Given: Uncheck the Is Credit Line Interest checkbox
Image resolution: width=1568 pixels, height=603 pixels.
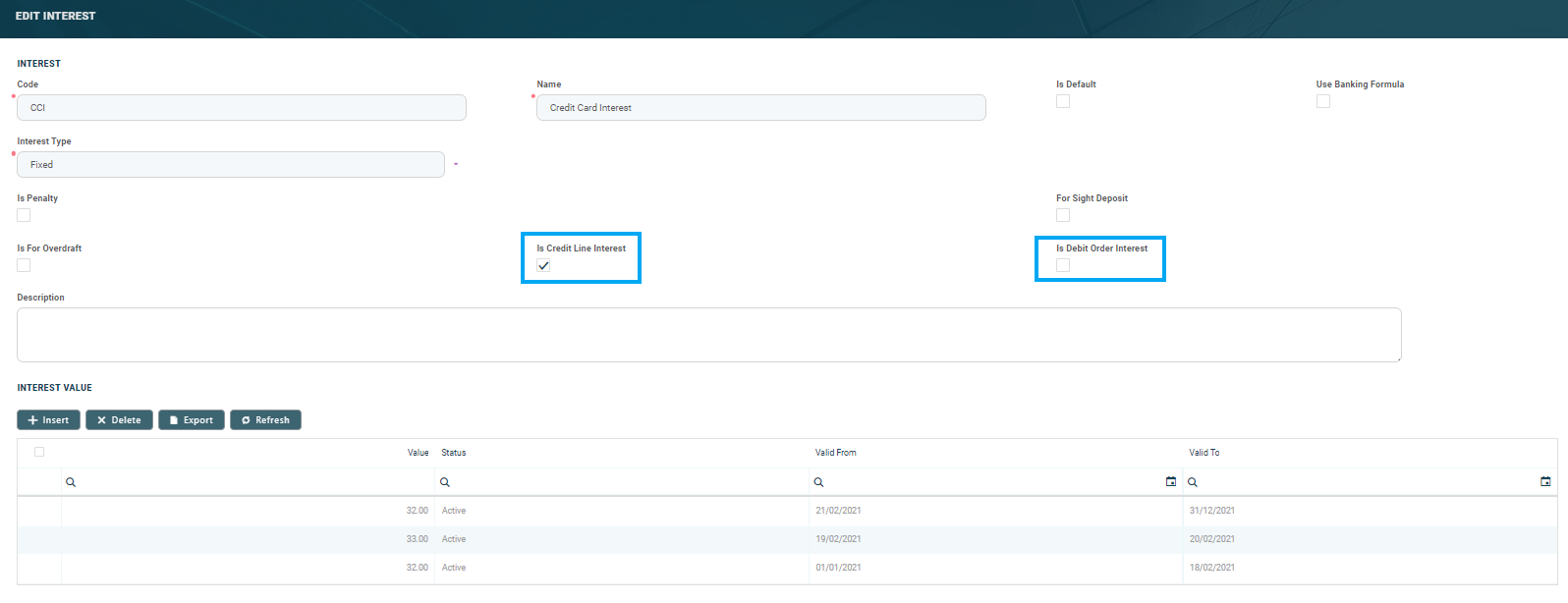Looking at the screenshot, I should click(x=543, y=265).
